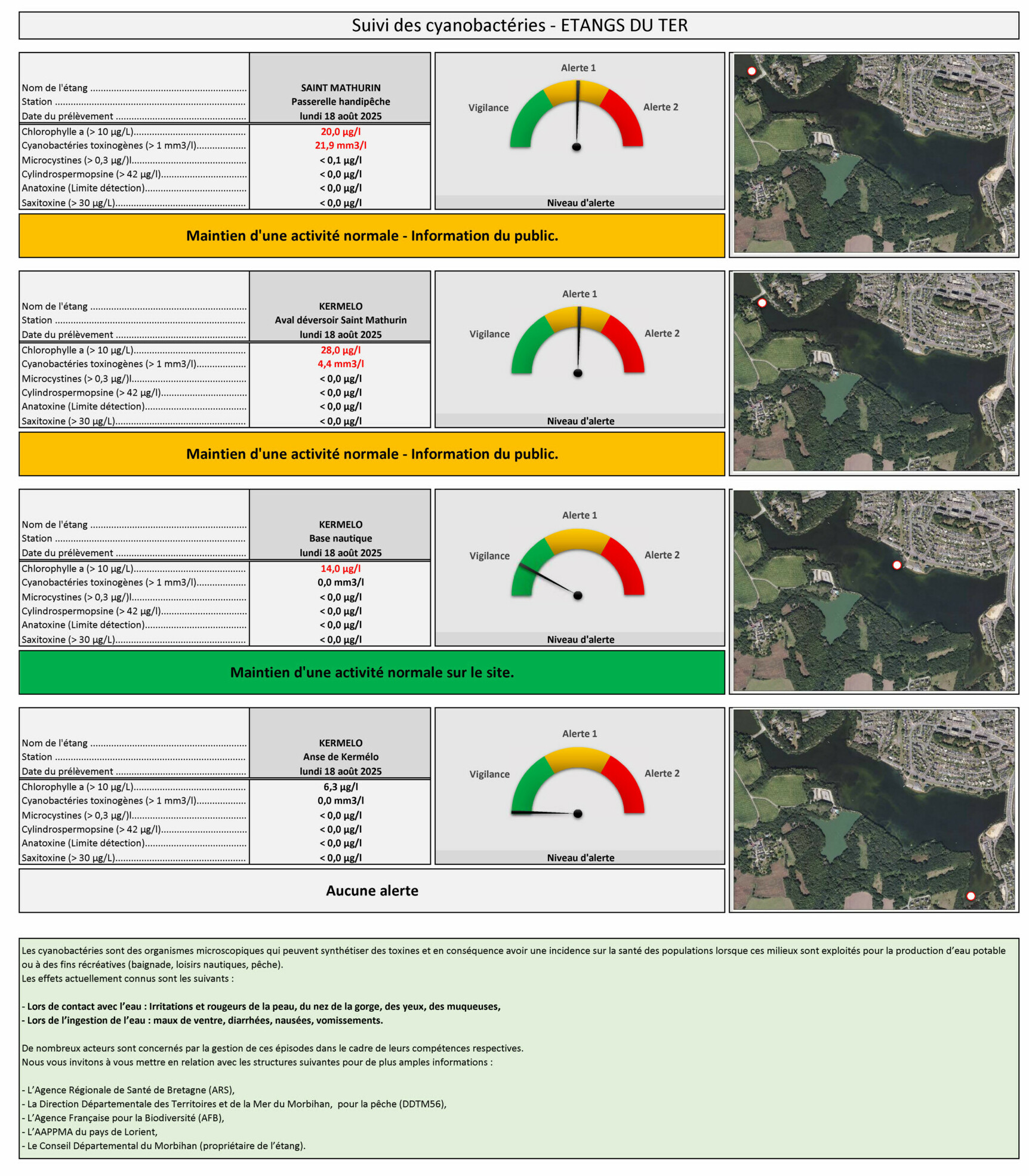This screenshot has width=1029, height=1176.
Task: Click the green 'Maintien d'une activité normale sur le site' banner
Action: pos(372,672)
